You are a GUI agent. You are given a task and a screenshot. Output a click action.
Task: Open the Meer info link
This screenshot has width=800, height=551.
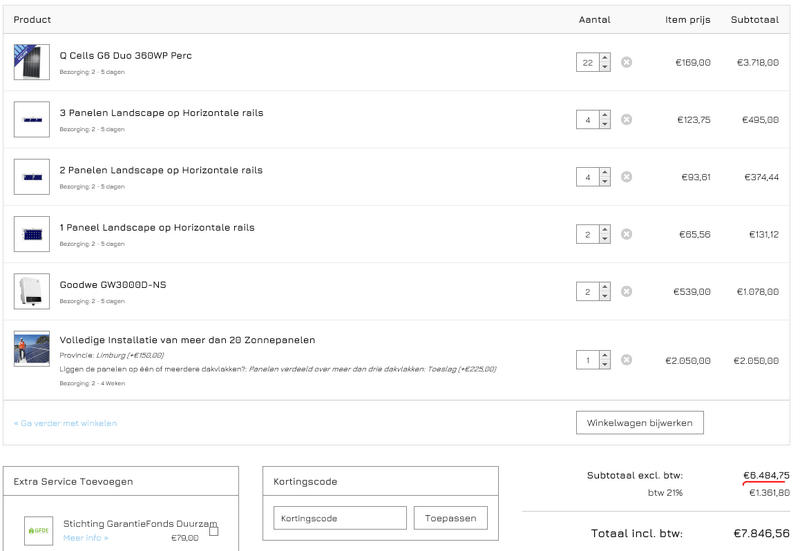[x=86, y=538]
